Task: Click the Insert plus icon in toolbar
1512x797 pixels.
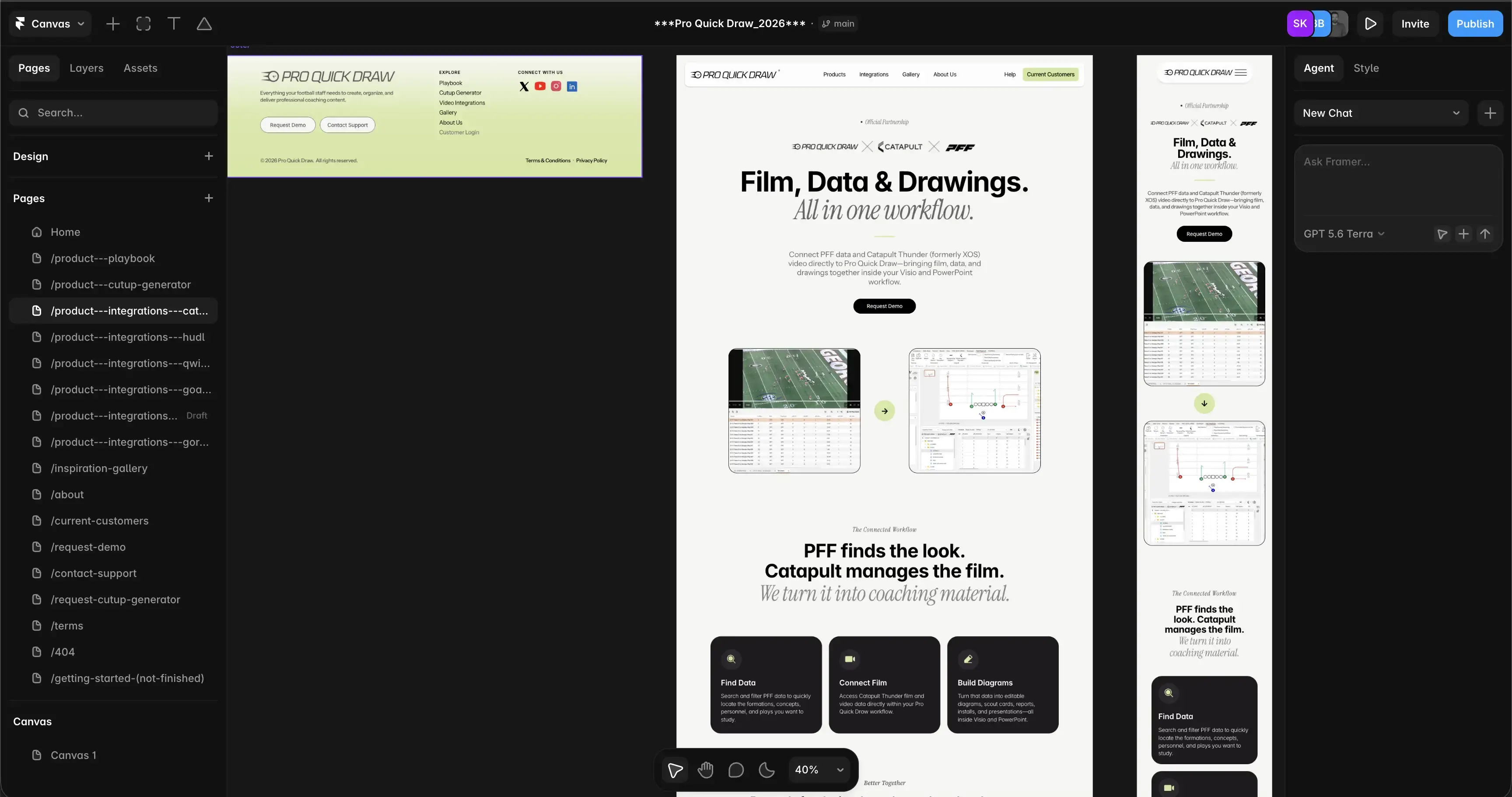Action: [113, 24]
